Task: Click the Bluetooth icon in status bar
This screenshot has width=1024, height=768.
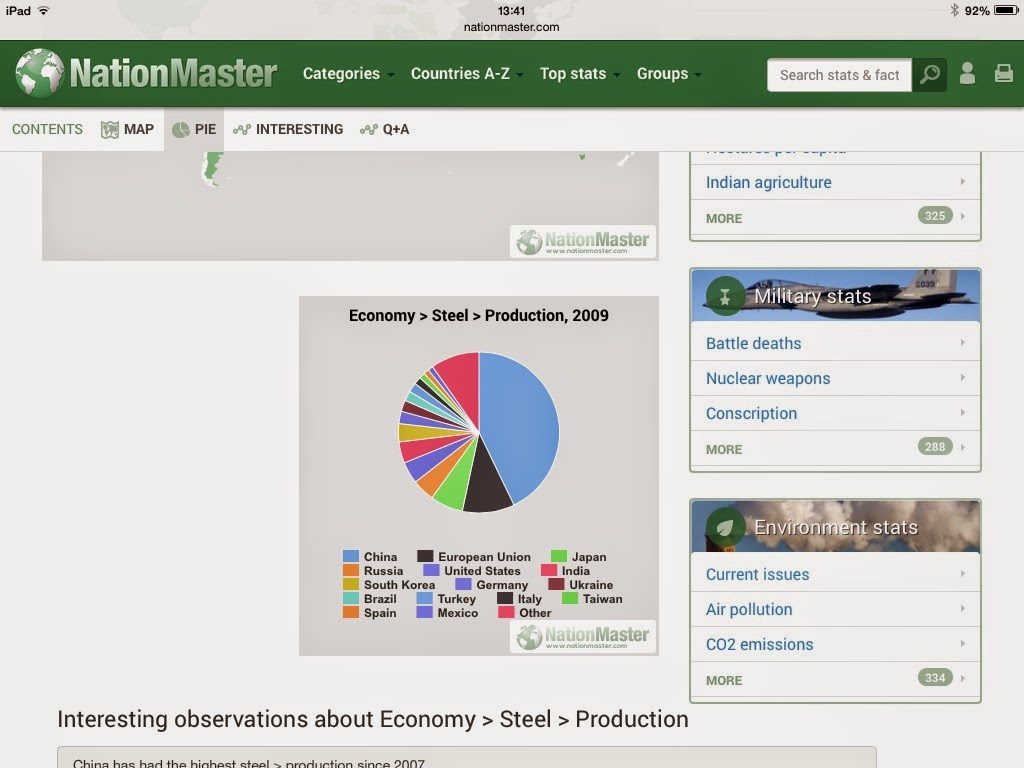Action: pyautogui.click(x=954, y=10)
